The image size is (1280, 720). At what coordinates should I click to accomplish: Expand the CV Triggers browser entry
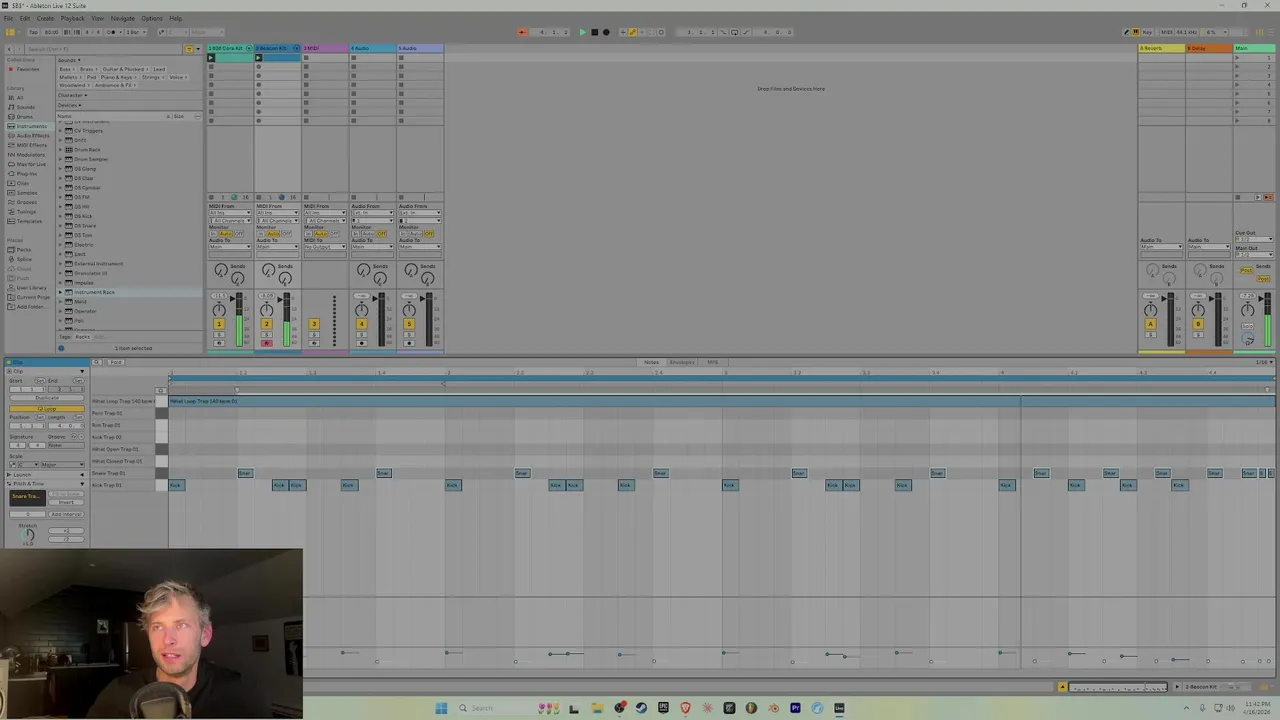(x=61, y=131)
